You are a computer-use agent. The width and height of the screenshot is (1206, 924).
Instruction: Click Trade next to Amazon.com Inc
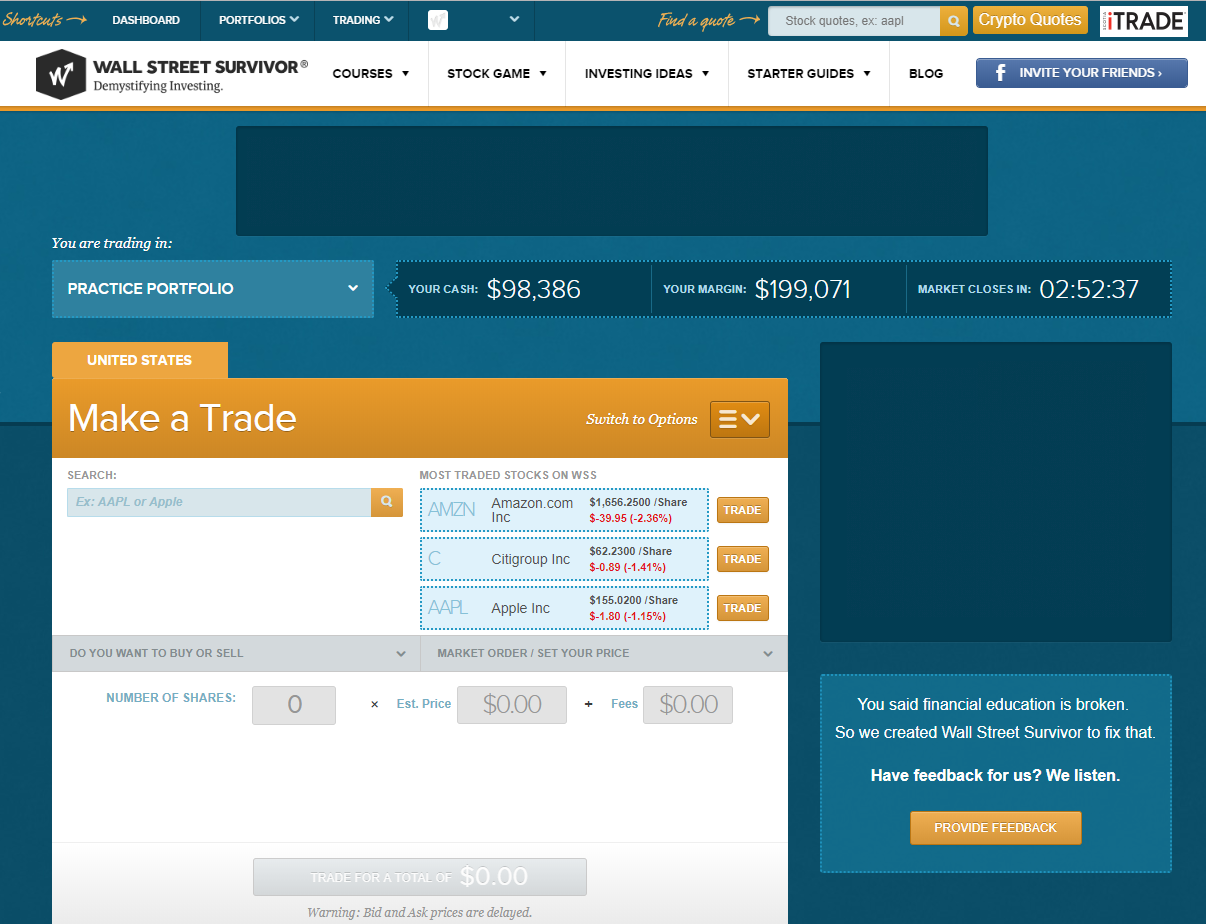click(x=742, y=510)
